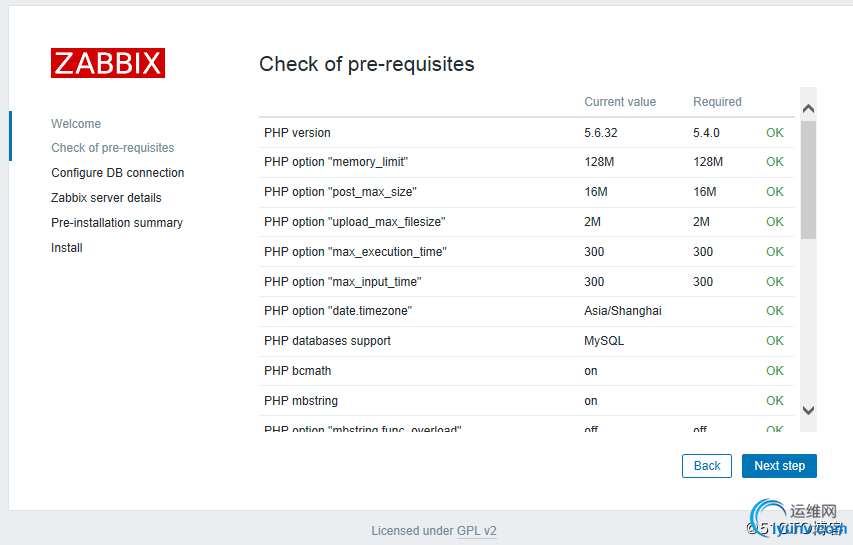
Task: Select the Install step in sidebar
Action: click(x=67, y=248)
